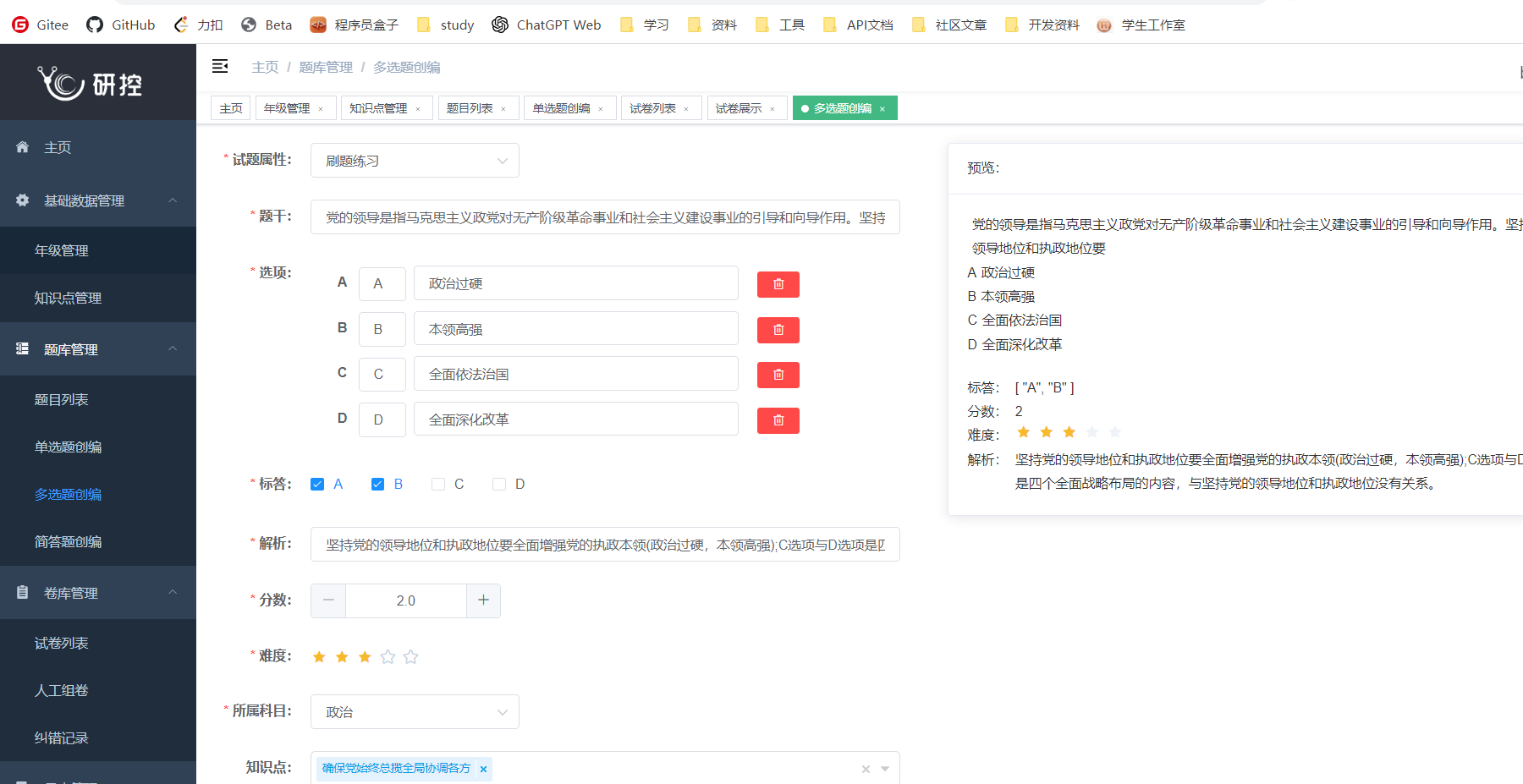Open the 所属科目 dropdown showing 政治
1523x784 pixels.
[415, 712]
